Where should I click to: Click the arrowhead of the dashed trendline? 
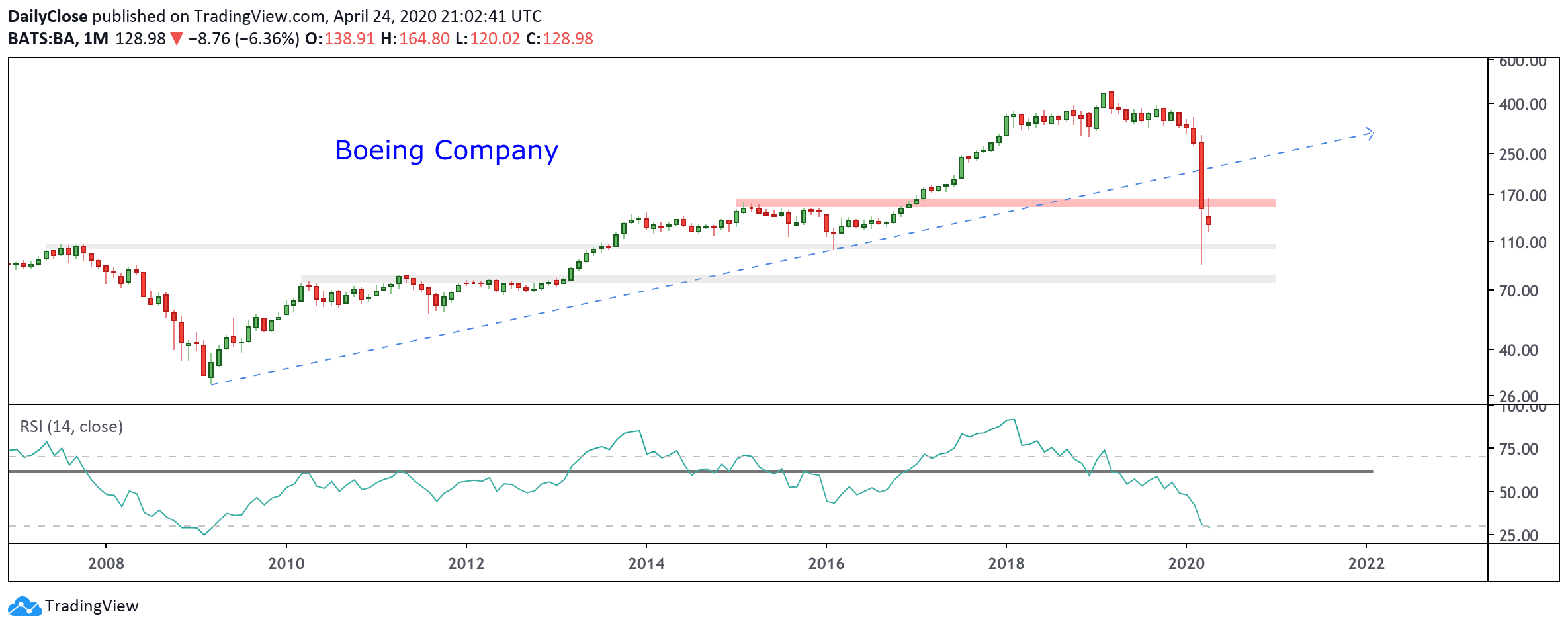coord(1370,133)
